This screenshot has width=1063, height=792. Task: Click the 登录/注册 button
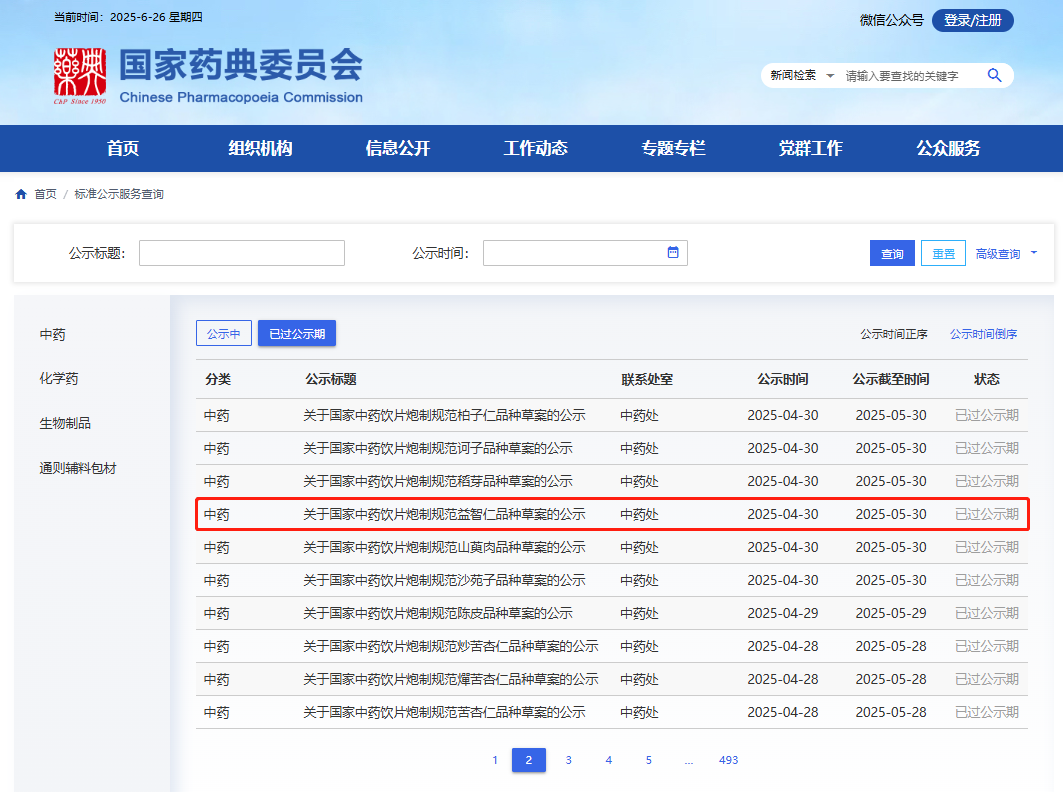coord(972,20)
